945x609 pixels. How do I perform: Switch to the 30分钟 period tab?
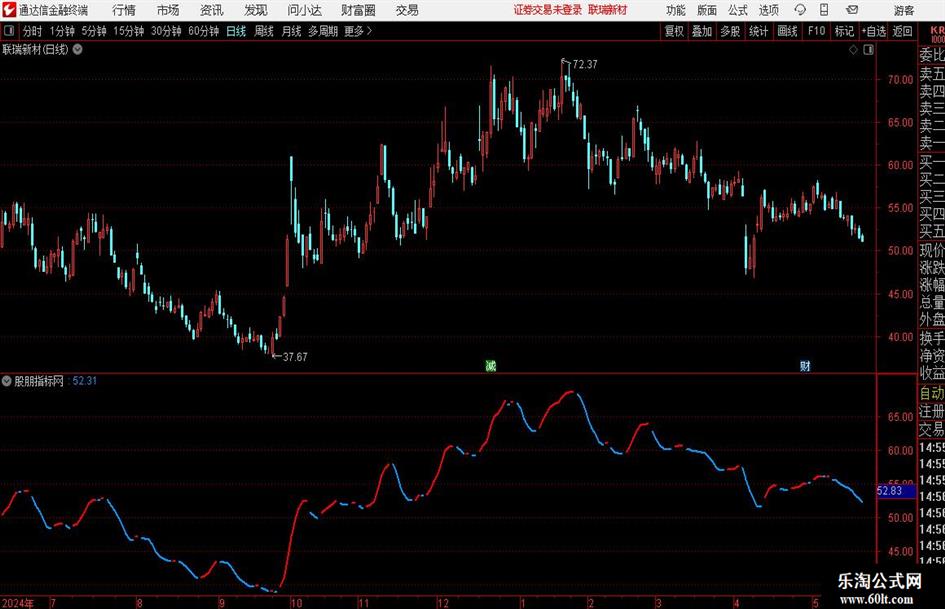(x=166, y=31)
